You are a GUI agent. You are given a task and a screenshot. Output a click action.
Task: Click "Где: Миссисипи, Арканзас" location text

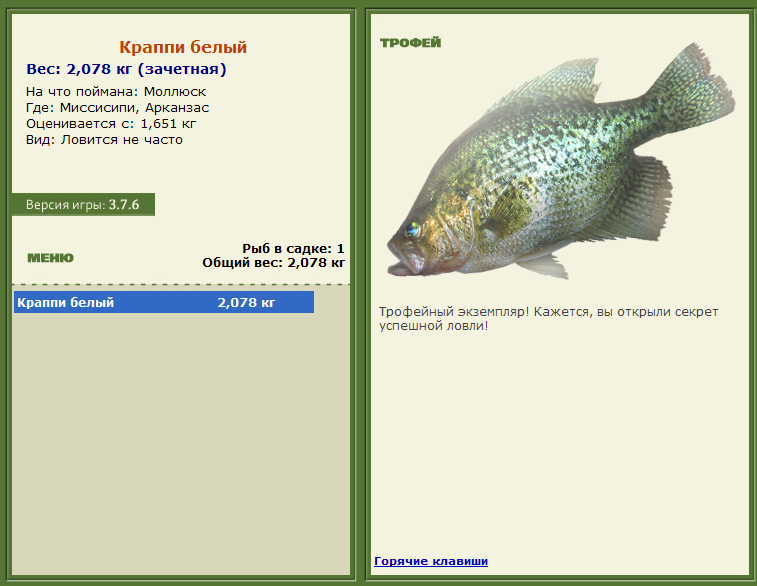(117, 108)
